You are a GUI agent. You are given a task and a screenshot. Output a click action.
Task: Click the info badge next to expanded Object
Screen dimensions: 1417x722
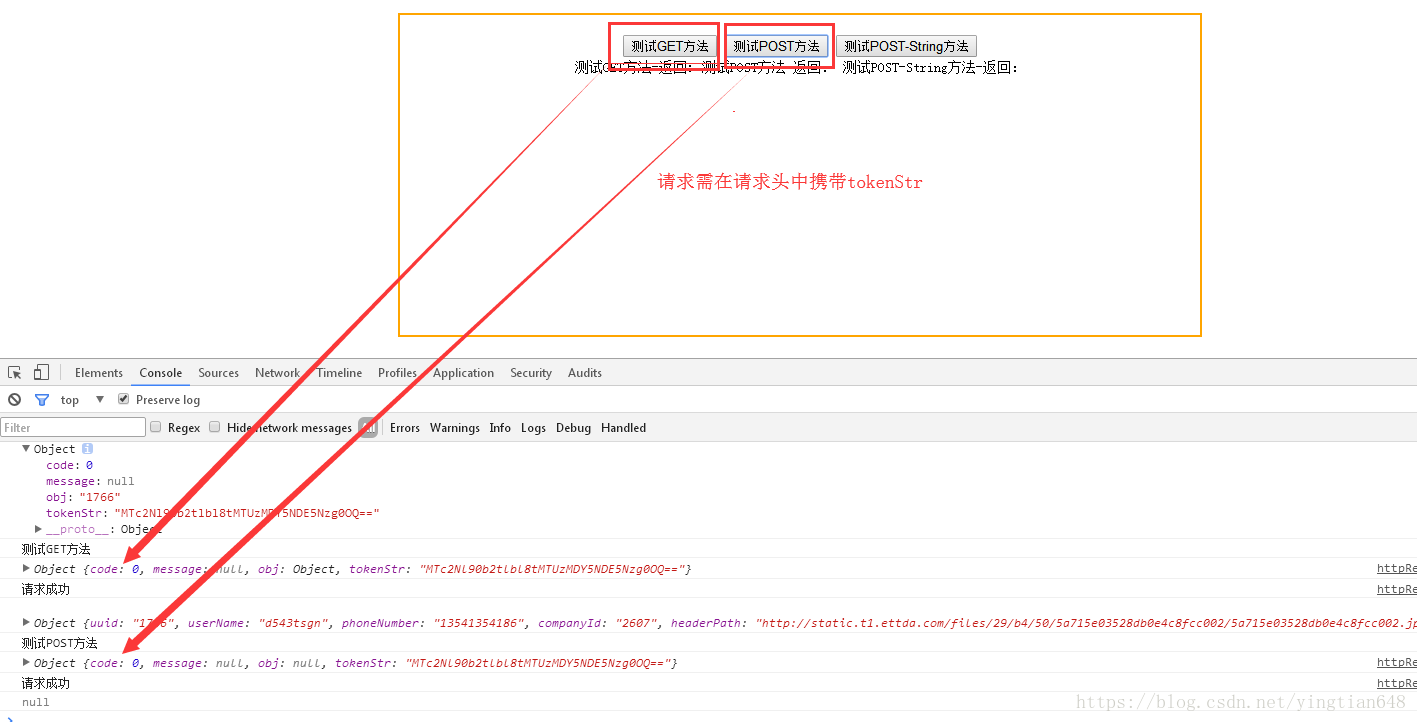pyautogui.click(x=87, y=449)
